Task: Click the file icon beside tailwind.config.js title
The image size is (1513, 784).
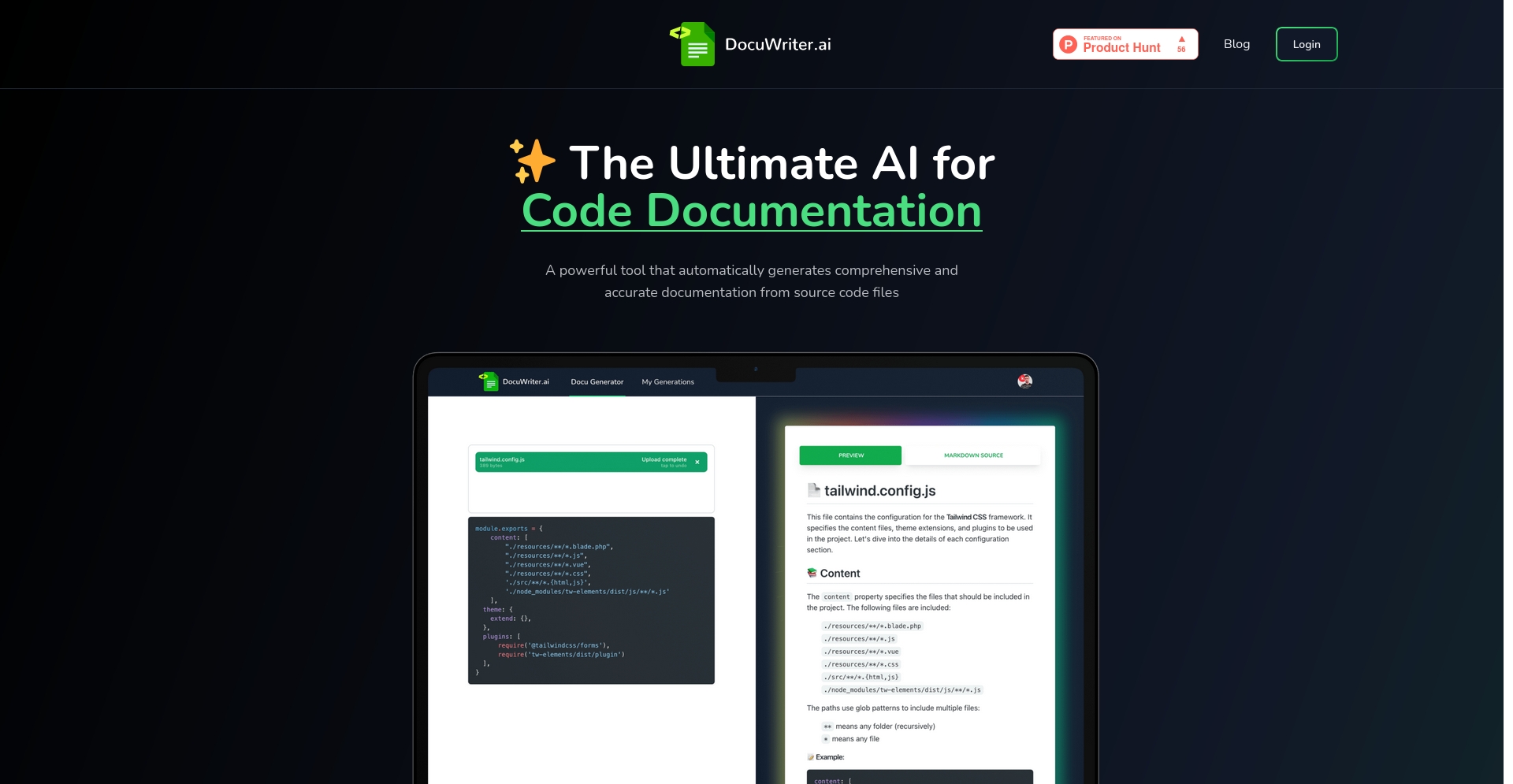Action: coord(813,490)
